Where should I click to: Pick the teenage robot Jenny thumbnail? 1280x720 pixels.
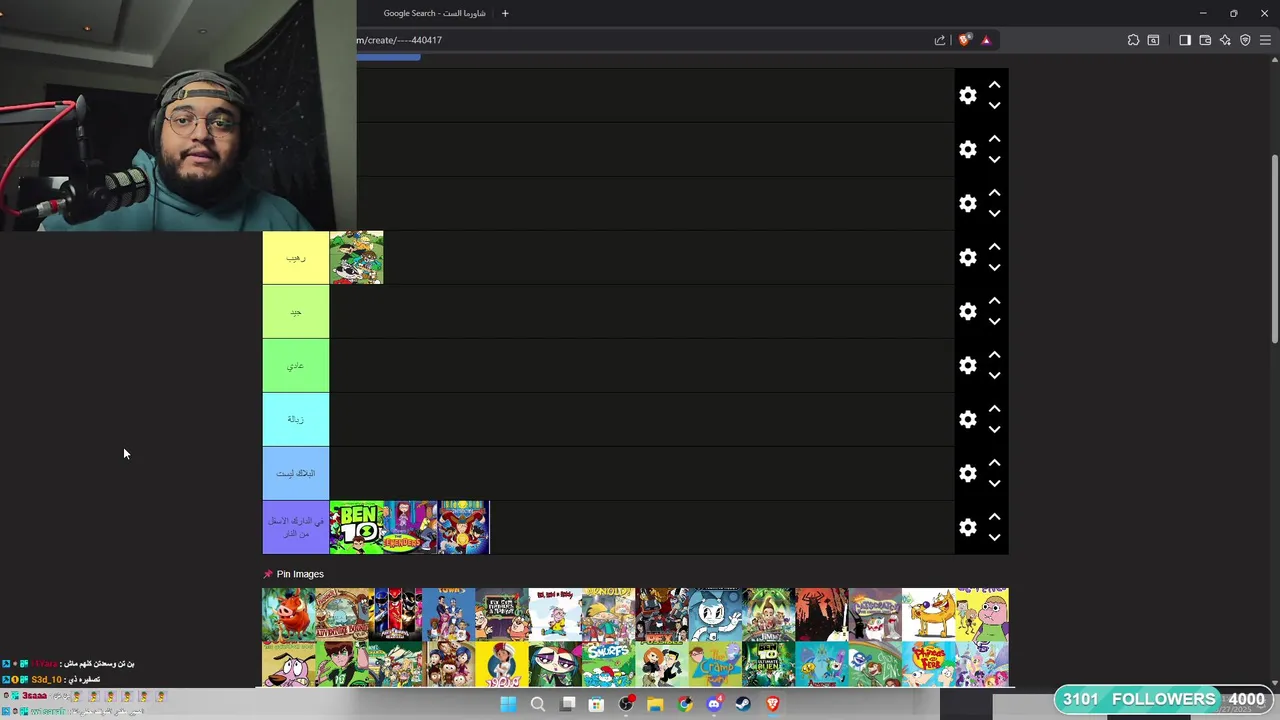pos(715,615)
